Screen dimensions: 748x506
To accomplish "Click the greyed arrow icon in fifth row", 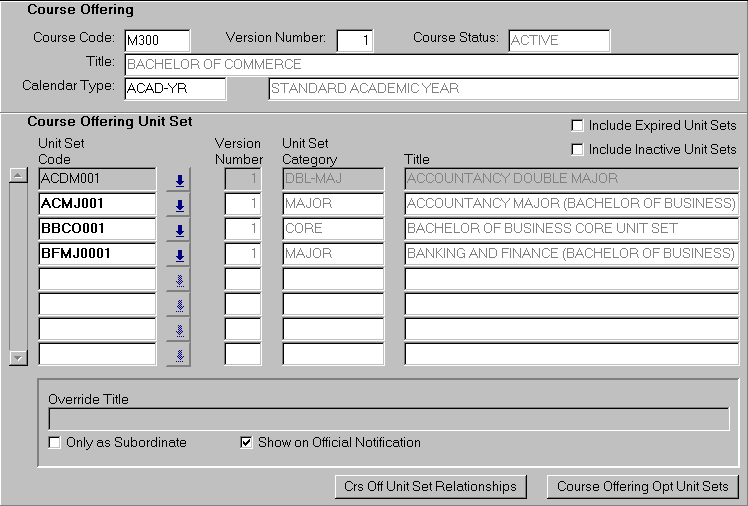I will 179,280.
